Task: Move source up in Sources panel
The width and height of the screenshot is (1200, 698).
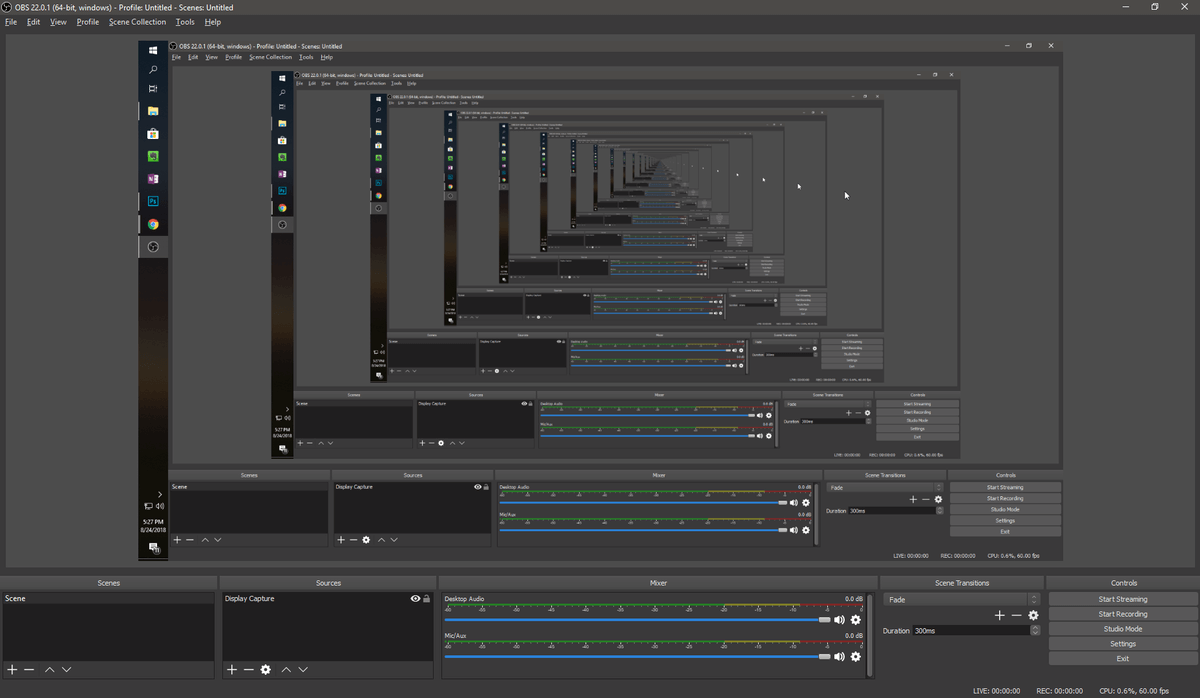Action: [x=286, y=669]
